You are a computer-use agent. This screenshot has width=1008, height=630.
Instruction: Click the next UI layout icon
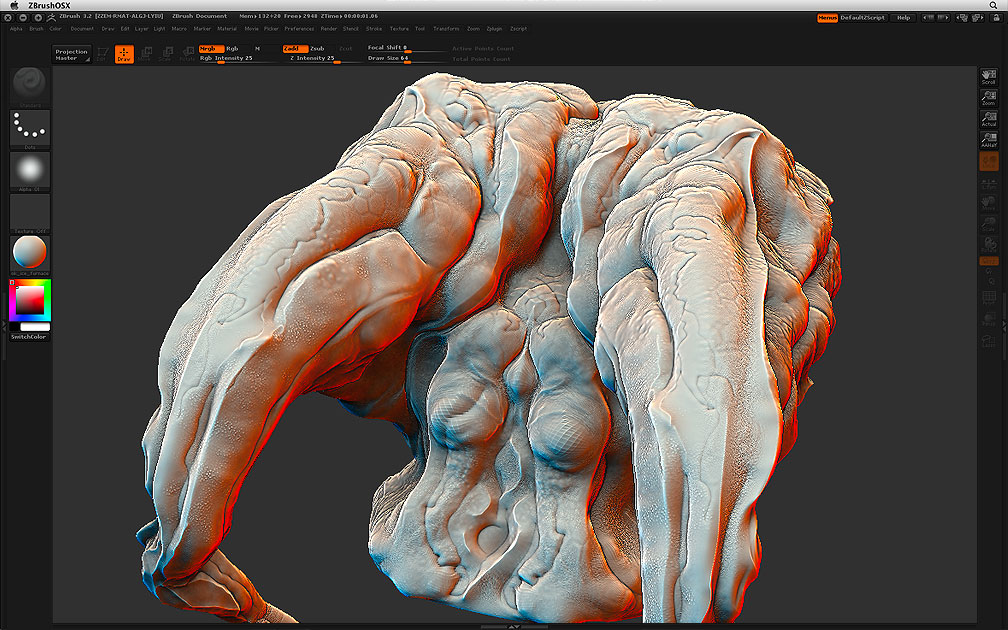point(978,18)
